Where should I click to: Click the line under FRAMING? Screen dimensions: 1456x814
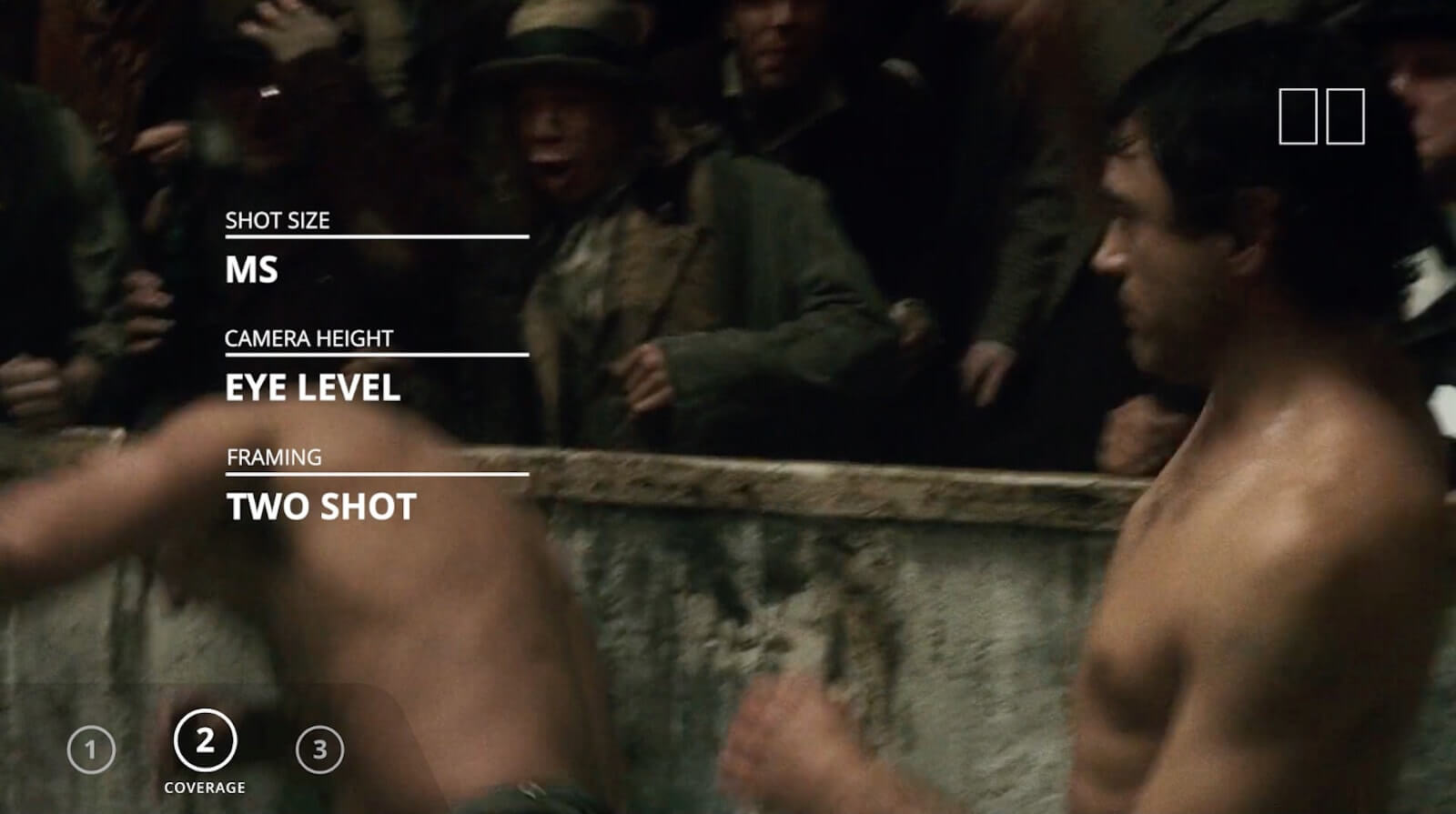coord(377,474)
